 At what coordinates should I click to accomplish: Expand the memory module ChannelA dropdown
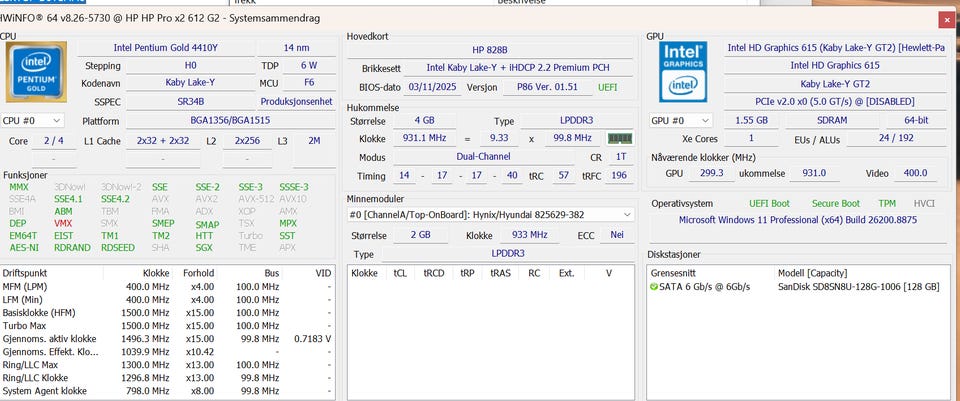coord(490,215)
